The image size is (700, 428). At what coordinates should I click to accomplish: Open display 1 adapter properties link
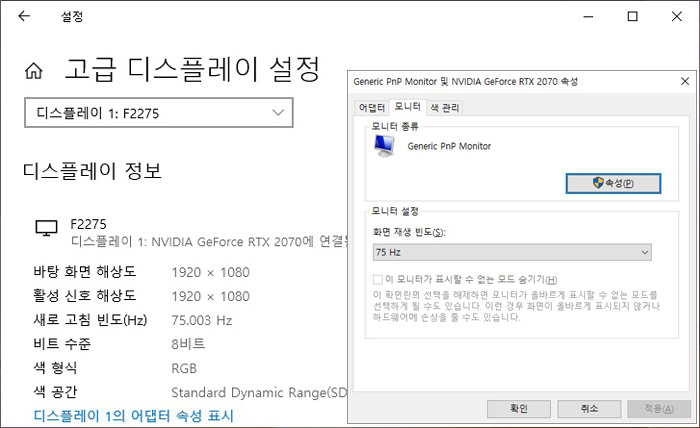[133, 416]
